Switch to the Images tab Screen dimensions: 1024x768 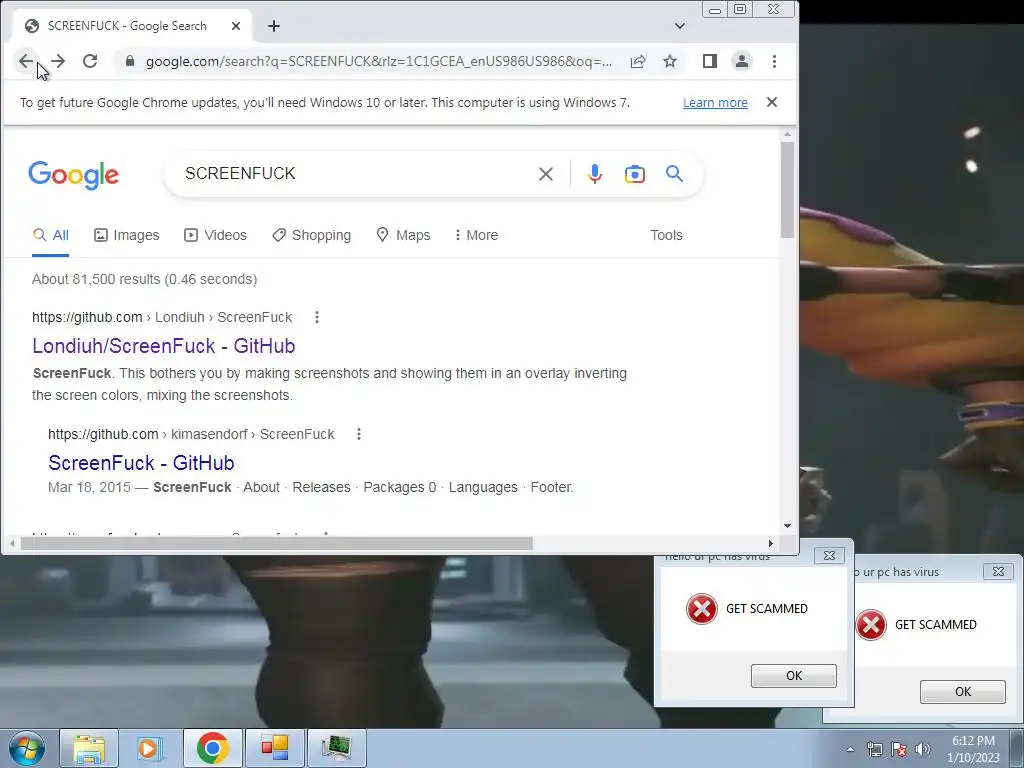click(x=127, y=235)
